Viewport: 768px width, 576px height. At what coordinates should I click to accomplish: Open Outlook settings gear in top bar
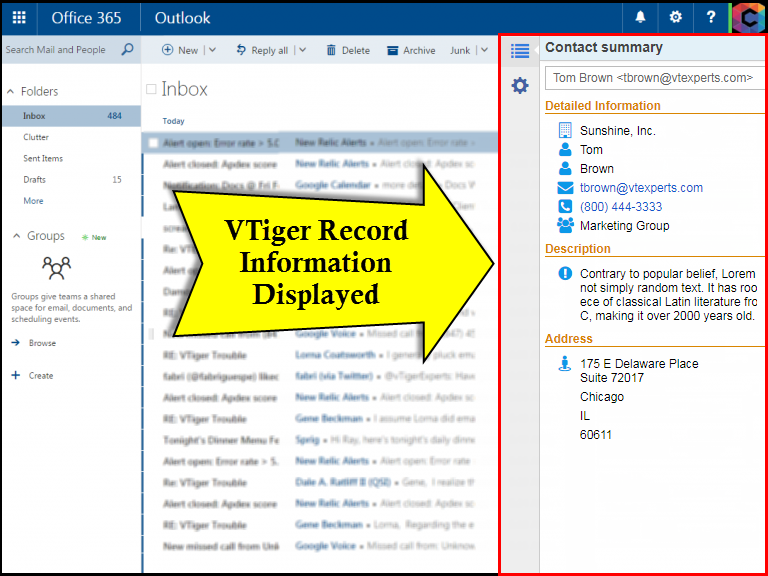(675, 18)
